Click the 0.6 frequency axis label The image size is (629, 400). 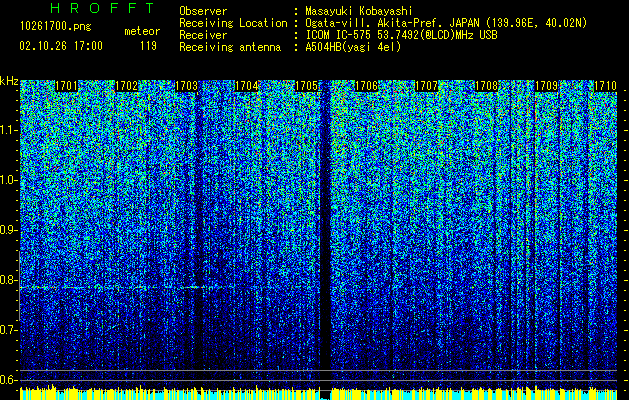click(9, 380)
